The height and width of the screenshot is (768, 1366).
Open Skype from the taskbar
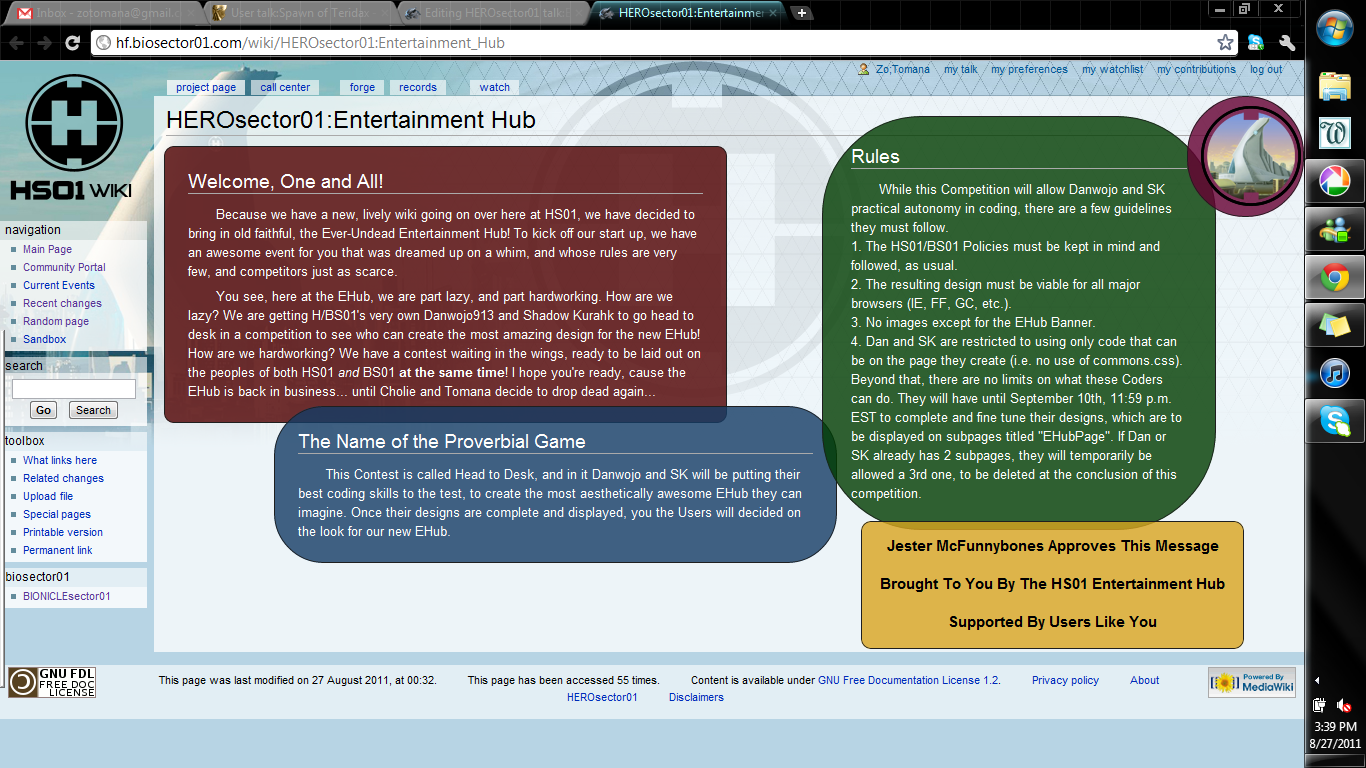[x=1335, y=422]
